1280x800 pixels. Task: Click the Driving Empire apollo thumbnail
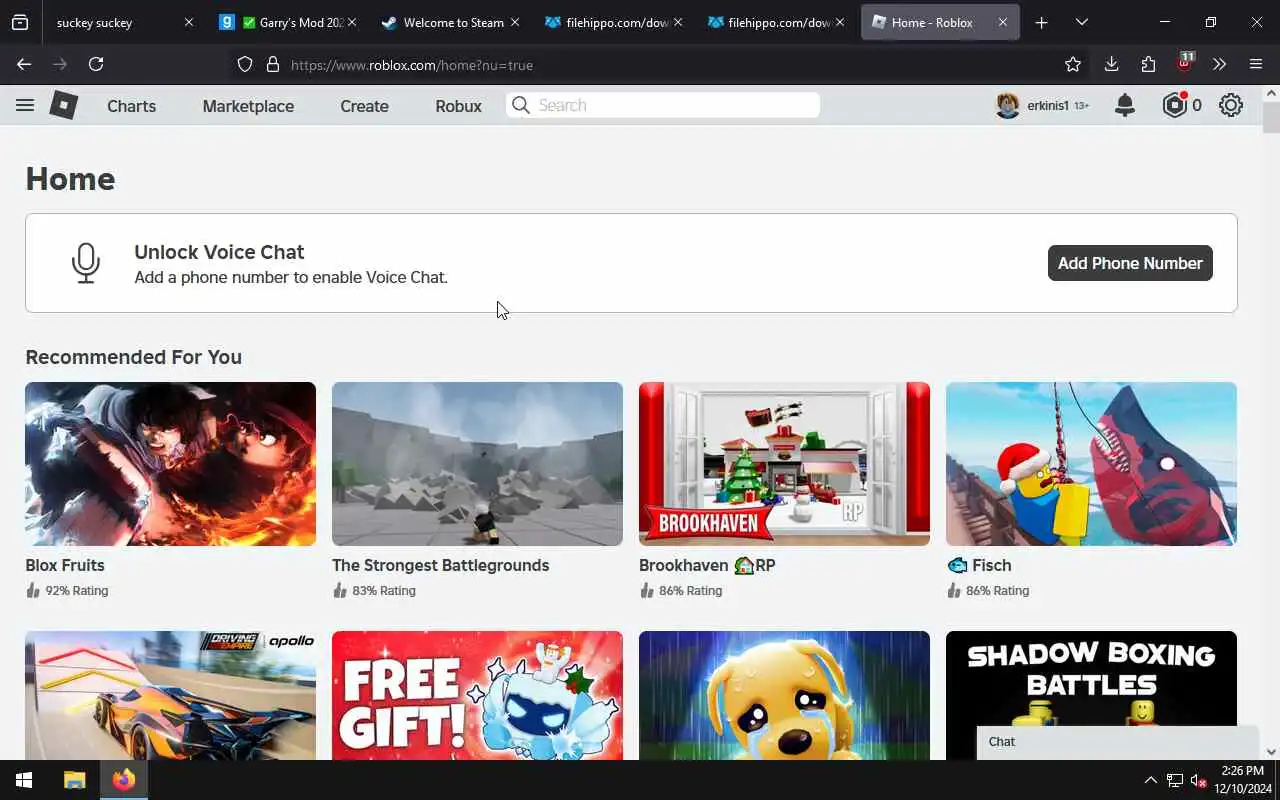click(170, 695)
